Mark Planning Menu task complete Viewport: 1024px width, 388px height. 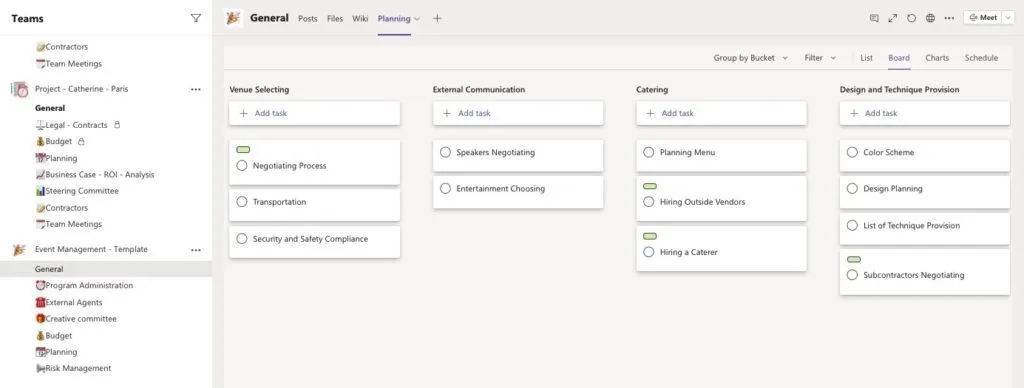point(648,152)
